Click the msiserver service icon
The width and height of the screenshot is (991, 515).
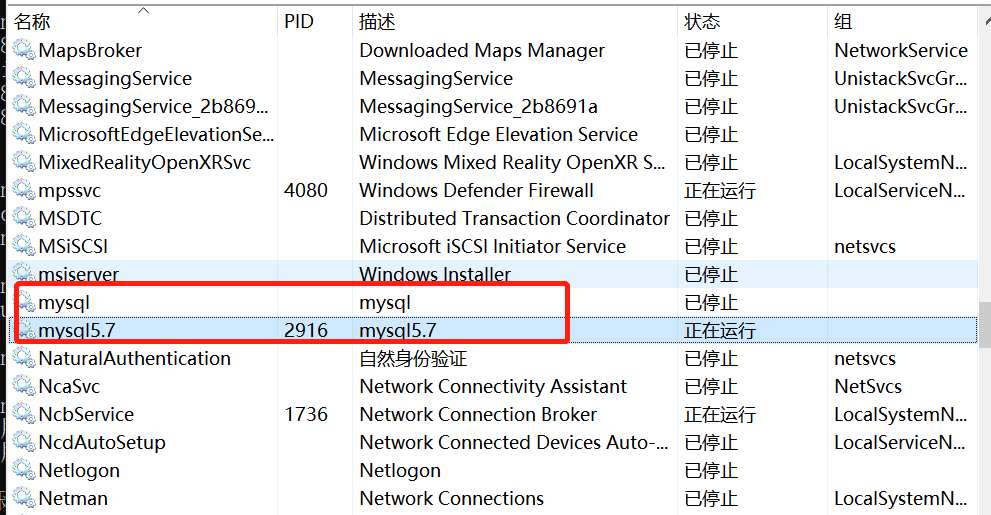24,273
